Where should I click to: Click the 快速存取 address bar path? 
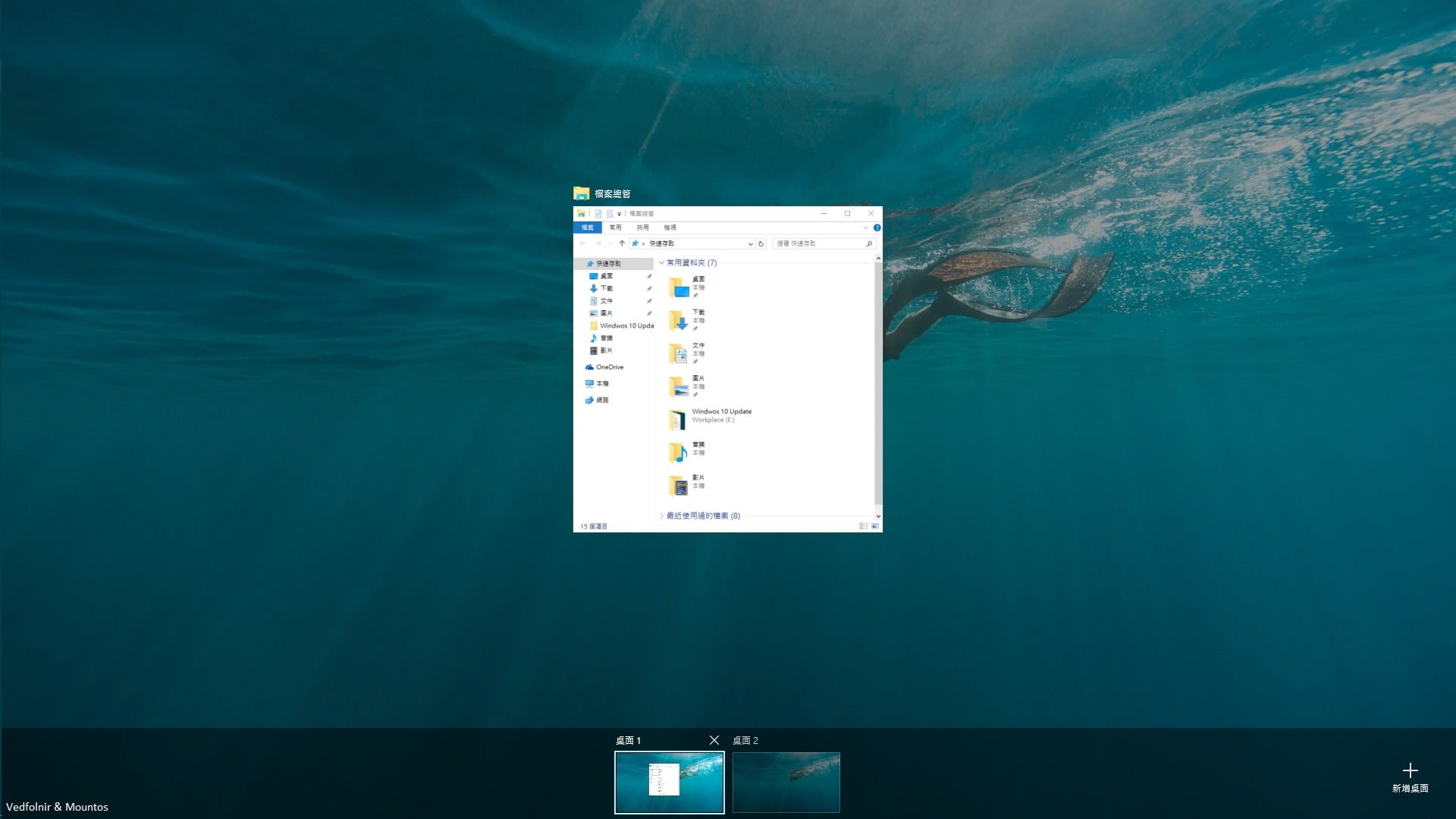662,243
